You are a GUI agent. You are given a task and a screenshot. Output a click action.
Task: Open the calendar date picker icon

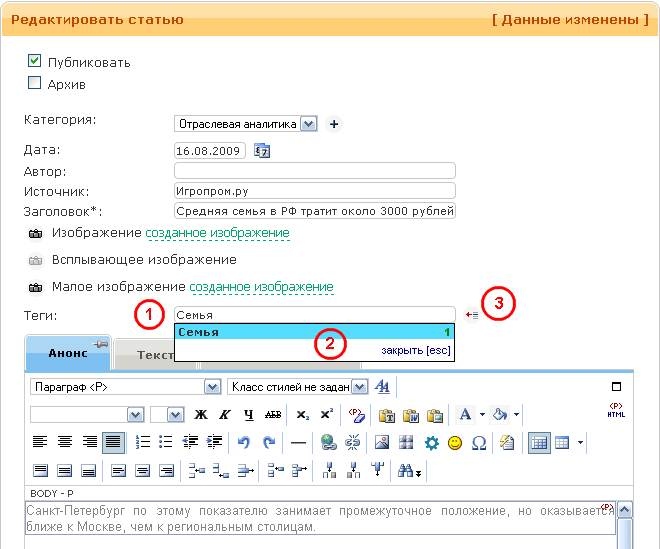pos(263,151)
